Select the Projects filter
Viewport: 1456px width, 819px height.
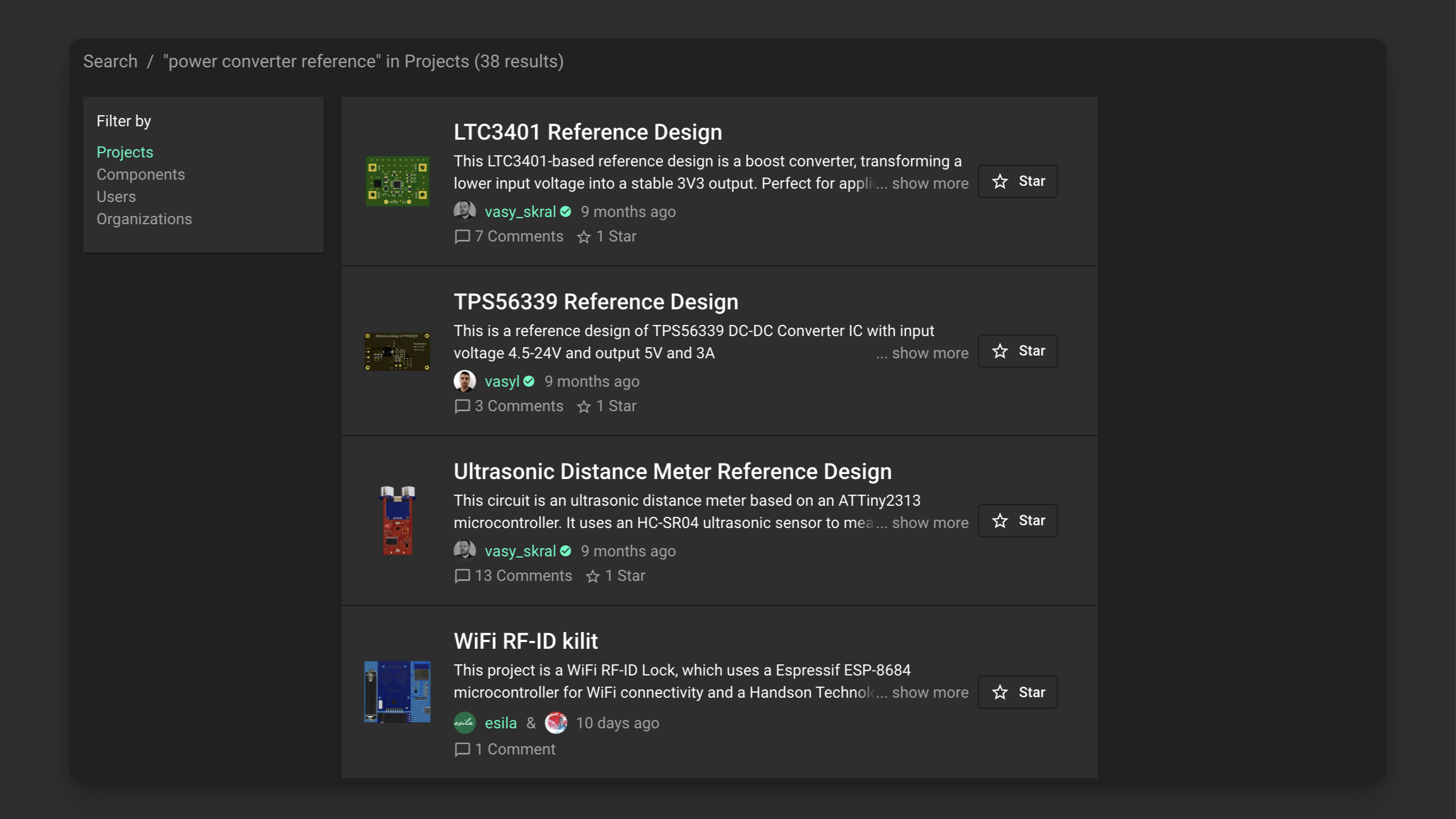[125, 152]
